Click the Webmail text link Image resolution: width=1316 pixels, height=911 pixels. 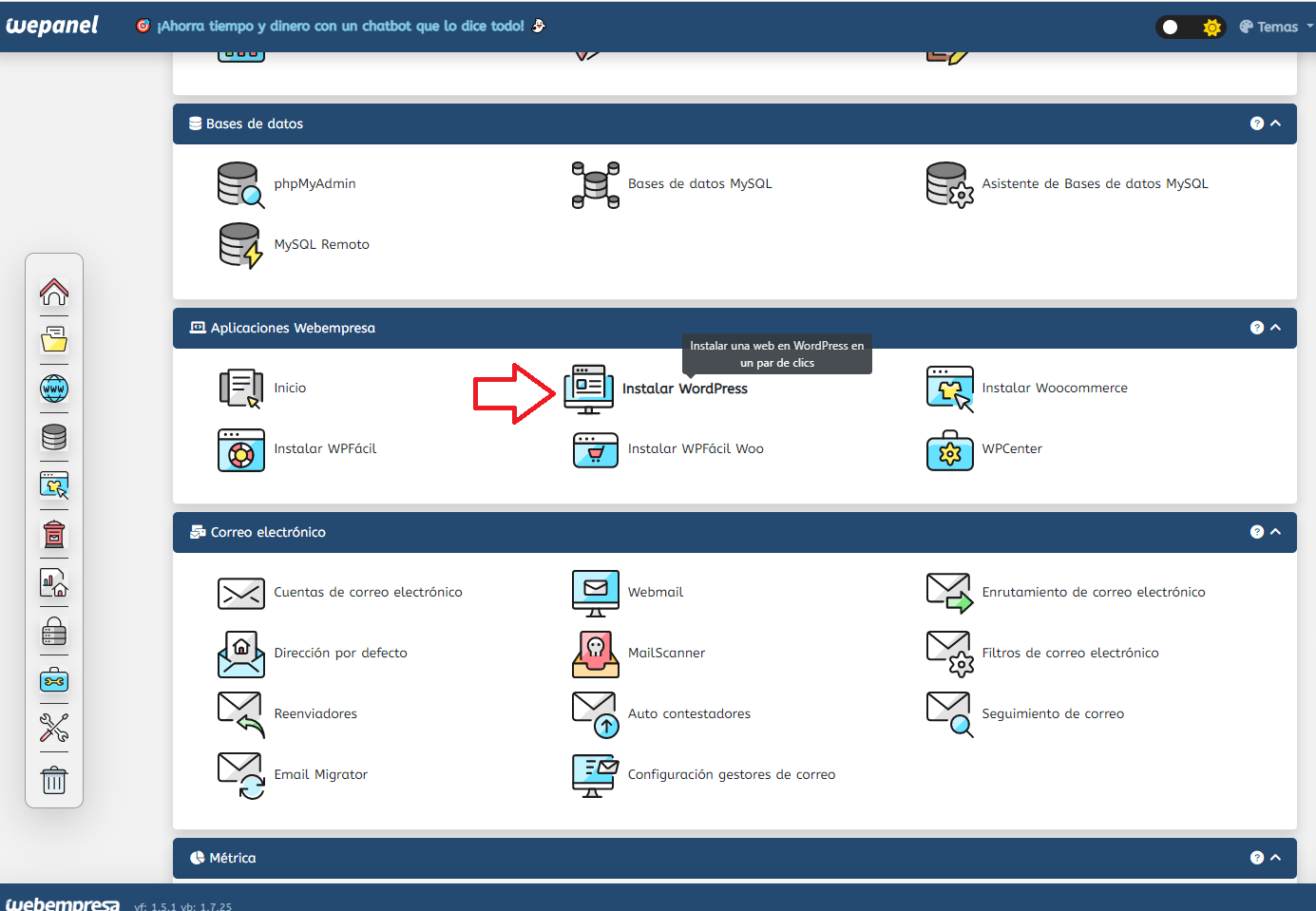coord(656,593)
